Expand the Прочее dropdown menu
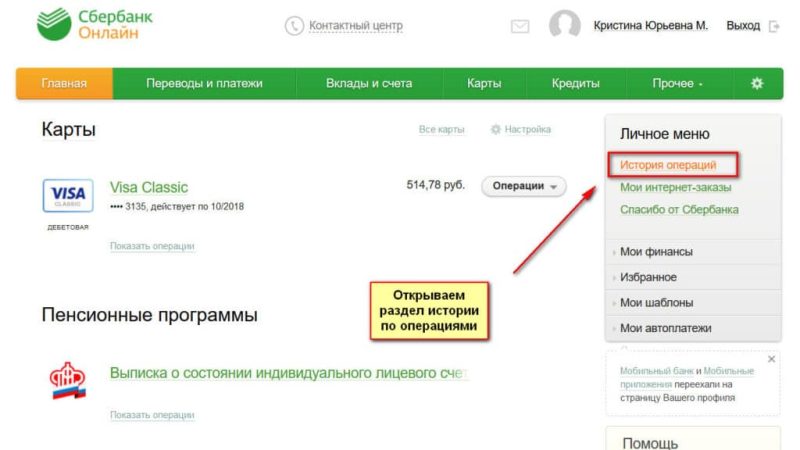Image resolution: width=800 pixels, height=450 pixels. [678, 83]
